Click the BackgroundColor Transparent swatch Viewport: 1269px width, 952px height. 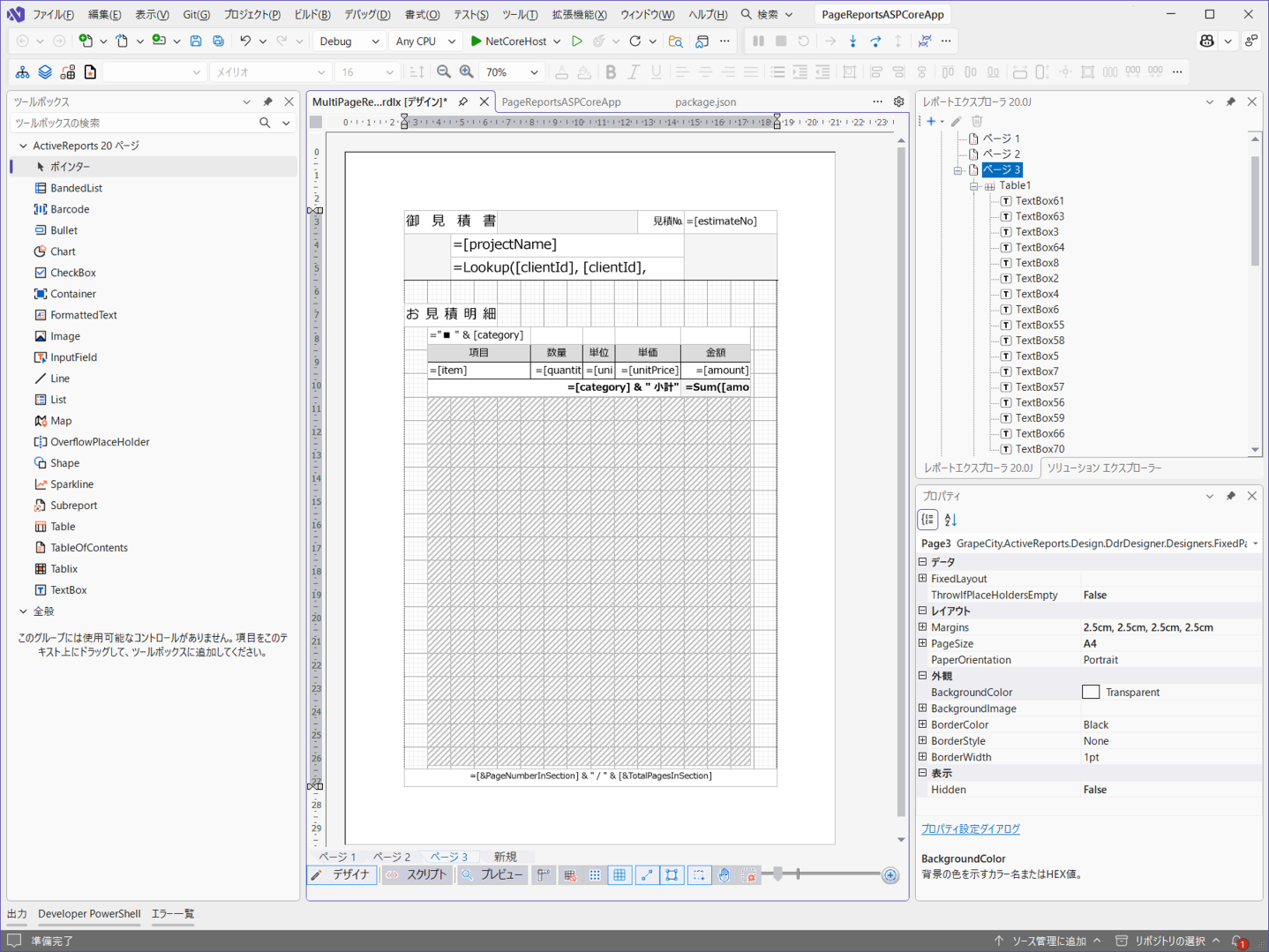click(x=1091, y=693)
